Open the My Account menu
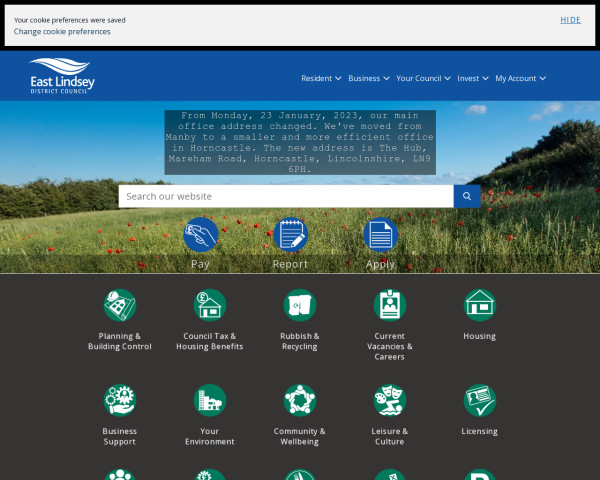This screenshot has width=600, height=480. 520,78
